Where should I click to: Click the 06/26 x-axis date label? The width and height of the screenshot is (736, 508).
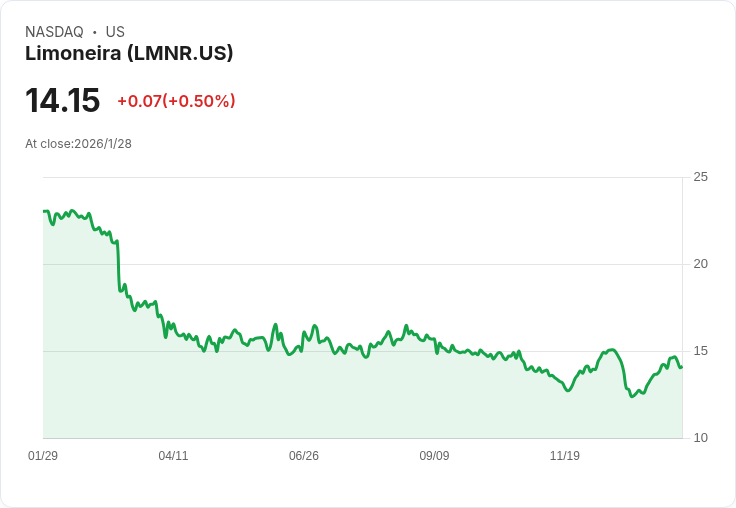coord(304,455)
